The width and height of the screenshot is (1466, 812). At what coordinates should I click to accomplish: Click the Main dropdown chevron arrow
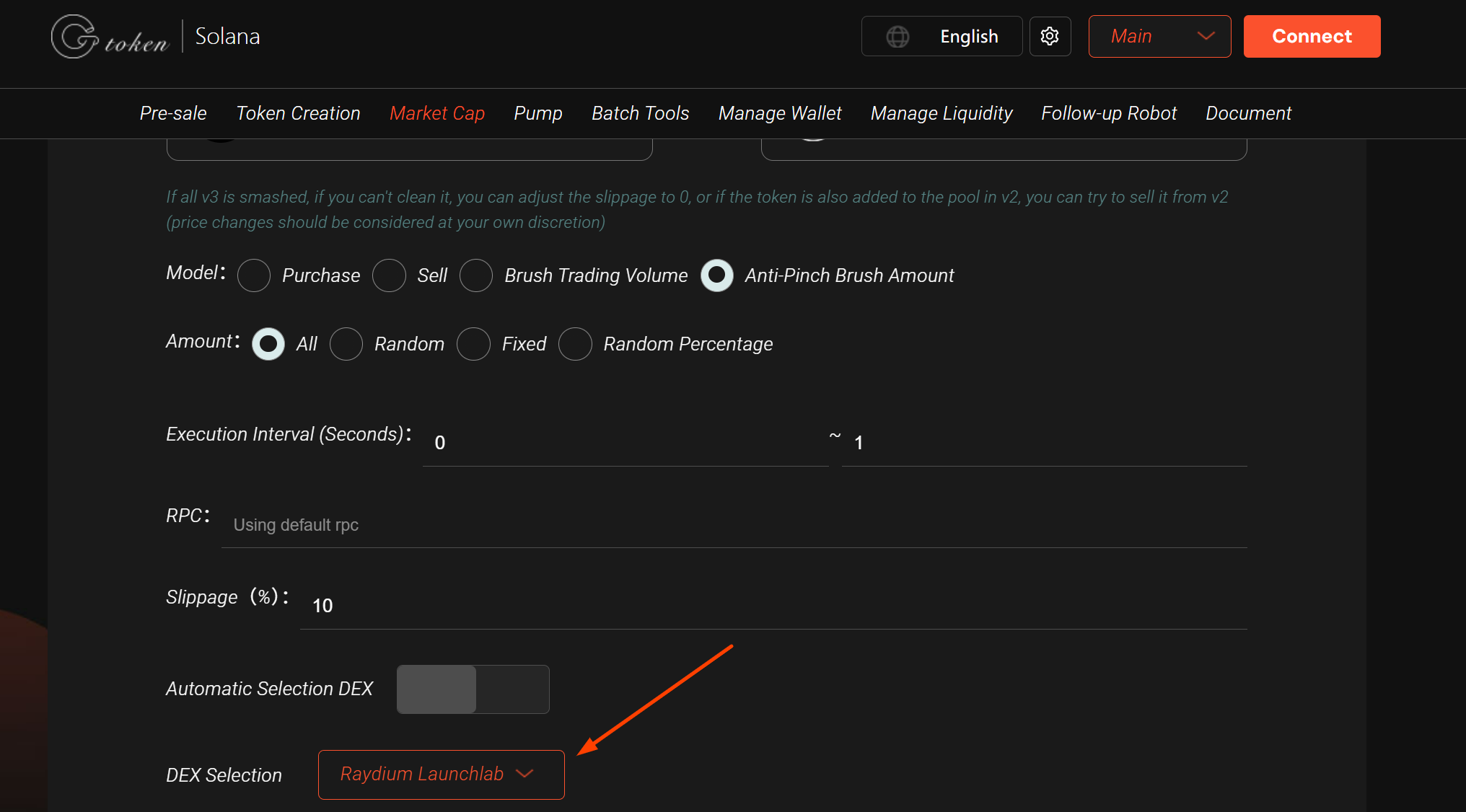(1206, 36)
